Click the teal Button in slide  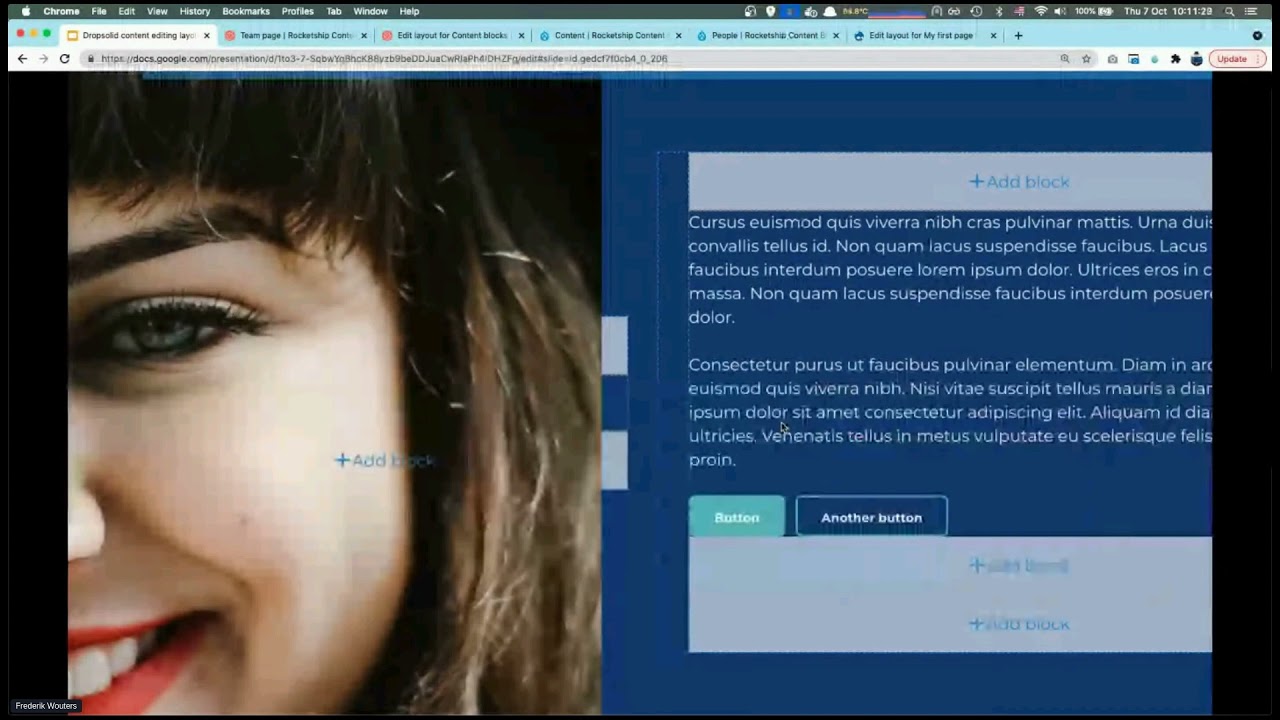[737, 517]
